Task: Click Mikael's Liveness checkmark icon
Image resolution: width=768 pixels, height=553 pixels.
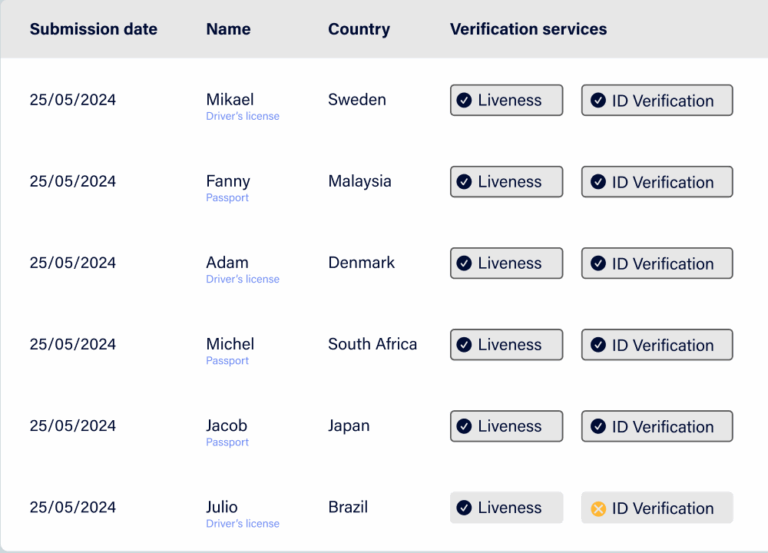Action: (464, 100)
